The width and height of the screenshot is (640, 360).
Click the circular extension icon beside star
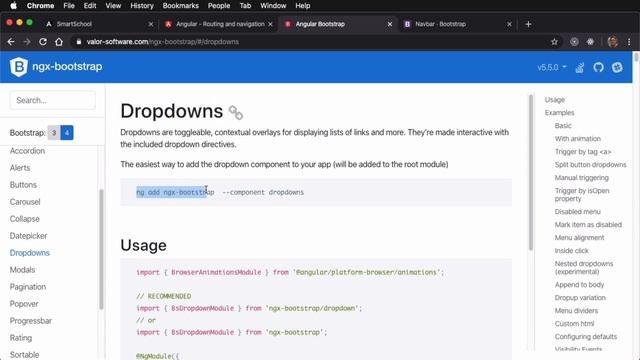click(x=574, y=42)
